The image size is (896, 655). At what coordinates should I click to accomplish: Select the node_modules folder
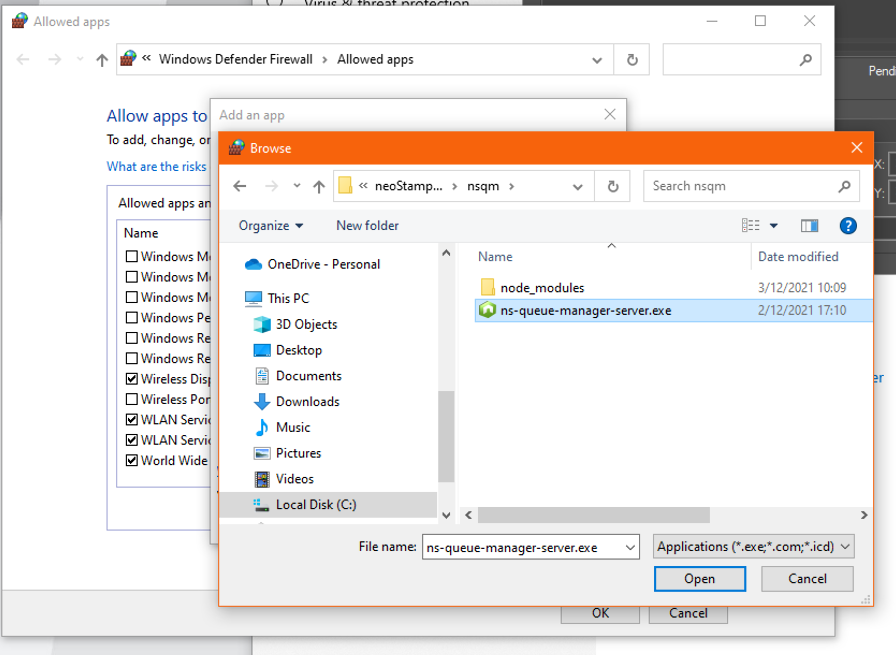(x=542, y=287)
